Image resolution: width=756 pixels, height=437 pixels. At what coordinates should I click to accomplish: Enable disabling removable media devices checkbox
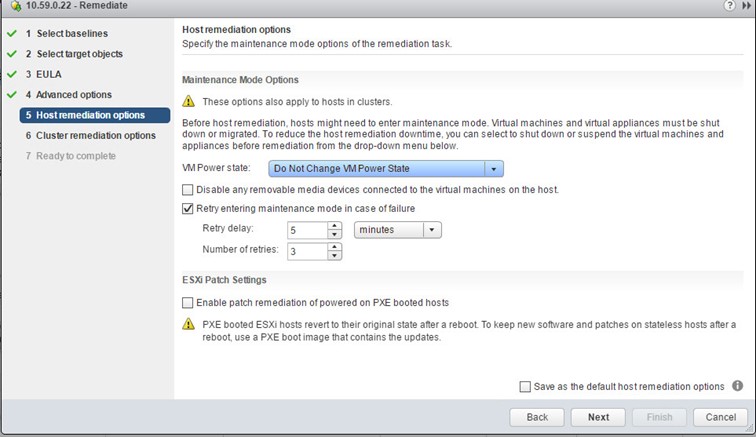(x=188, y=190)
